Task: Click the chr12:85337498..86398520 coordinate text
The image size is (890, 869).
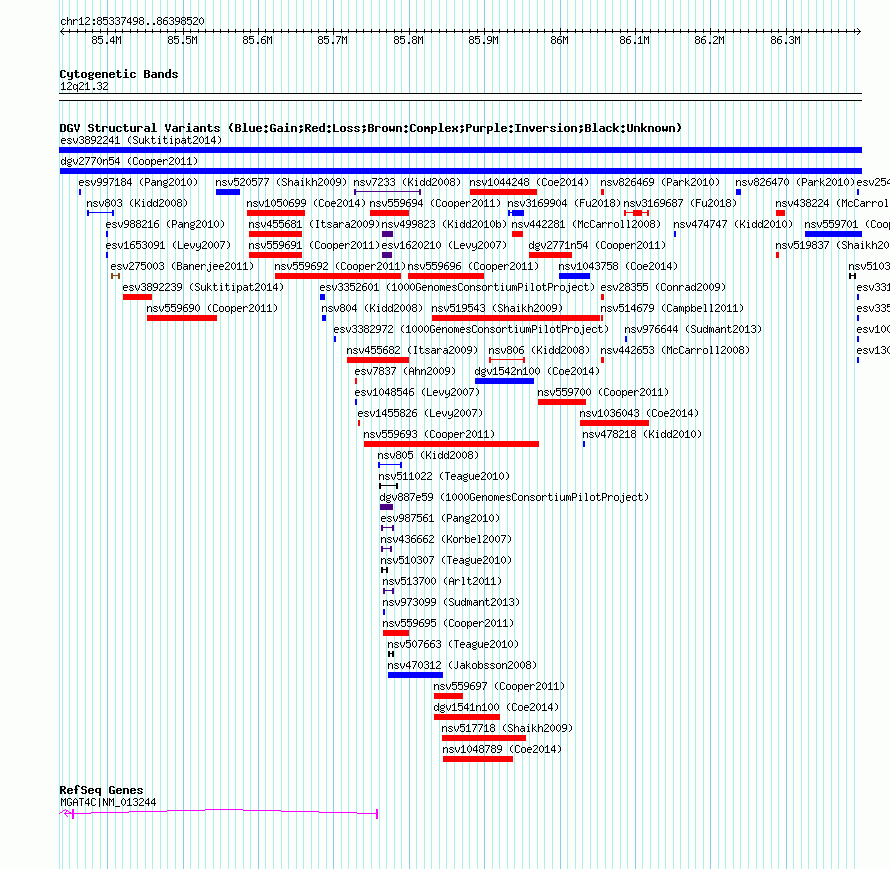Action: point(132,21)
